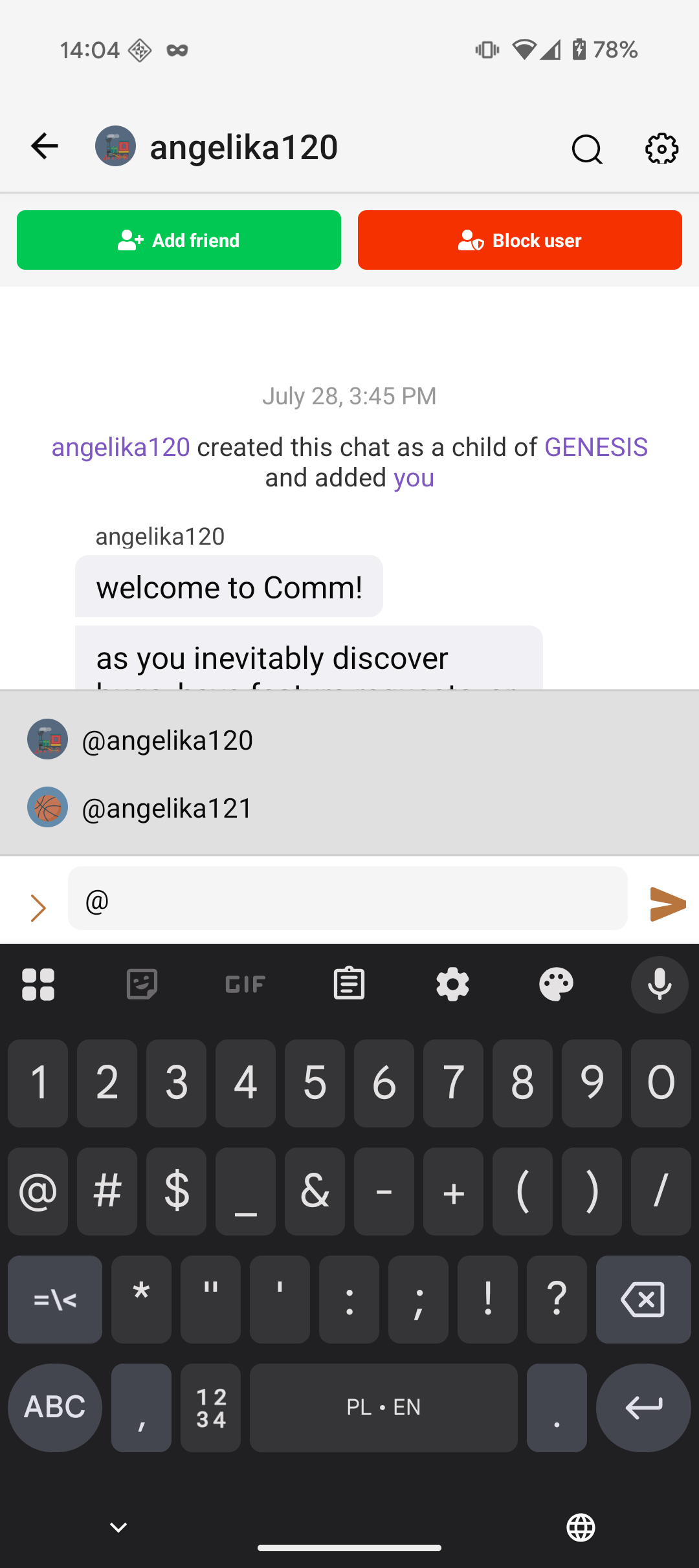Toggle the =\< extra symbols layout
The width and height of the screenshot is (699, 1568).
55,1299
